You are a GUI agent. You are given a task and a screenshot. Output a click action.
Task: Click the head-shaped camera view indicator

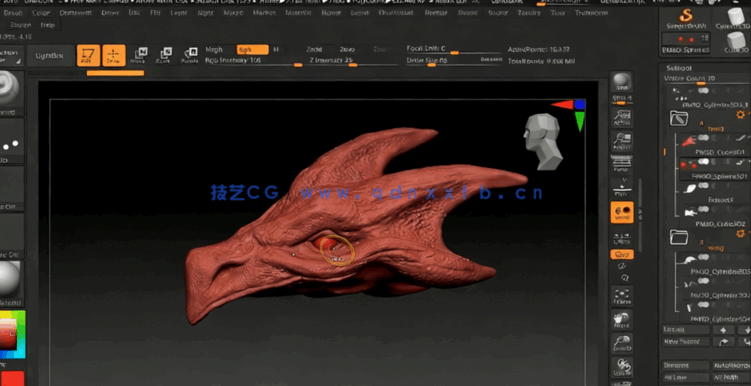click(x=543, y=141)
